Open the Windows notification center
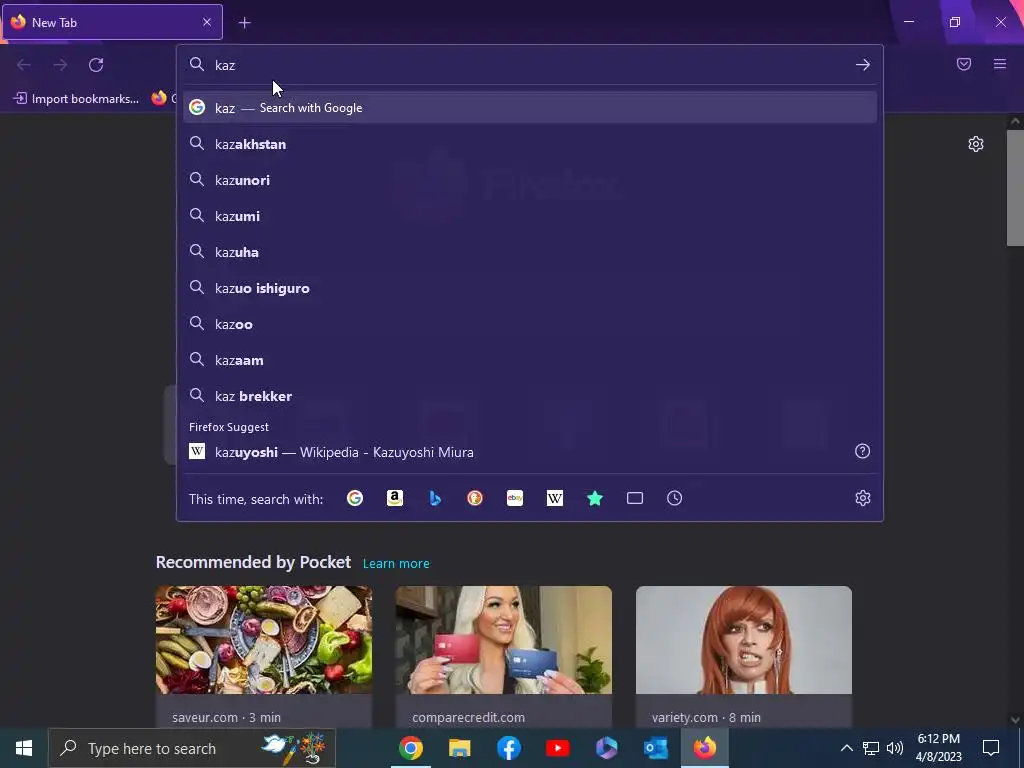Viewport: 1024px width, 768px height. pyautogui.click(x=991, y=748)
